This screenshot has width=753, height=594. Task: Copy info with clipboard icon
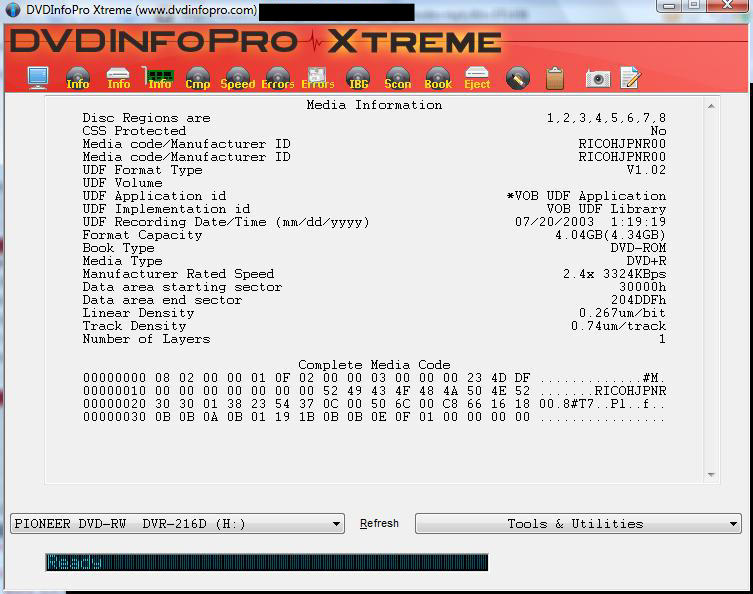coord(555,78)
